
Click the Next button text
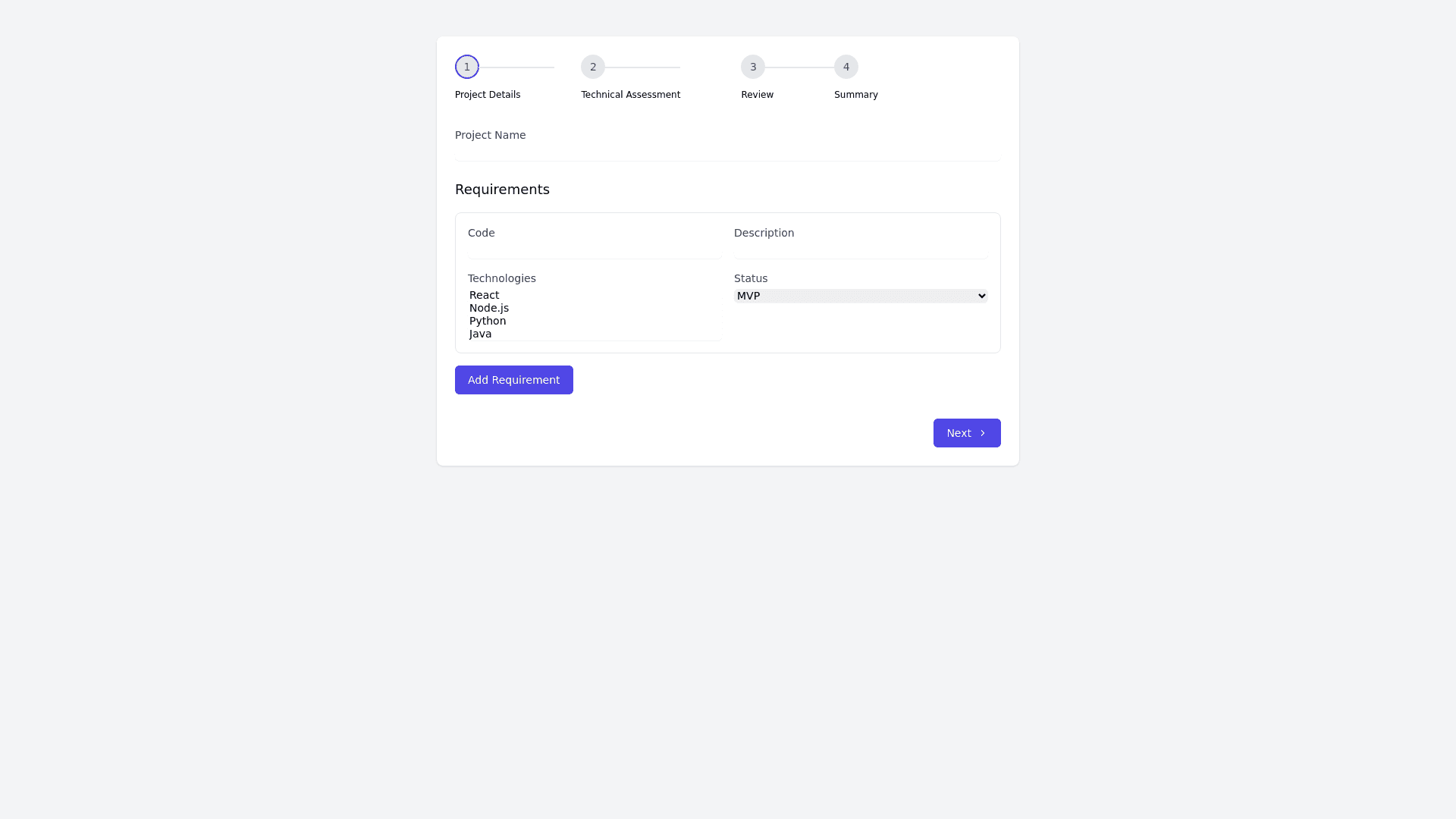pos(959,433)
